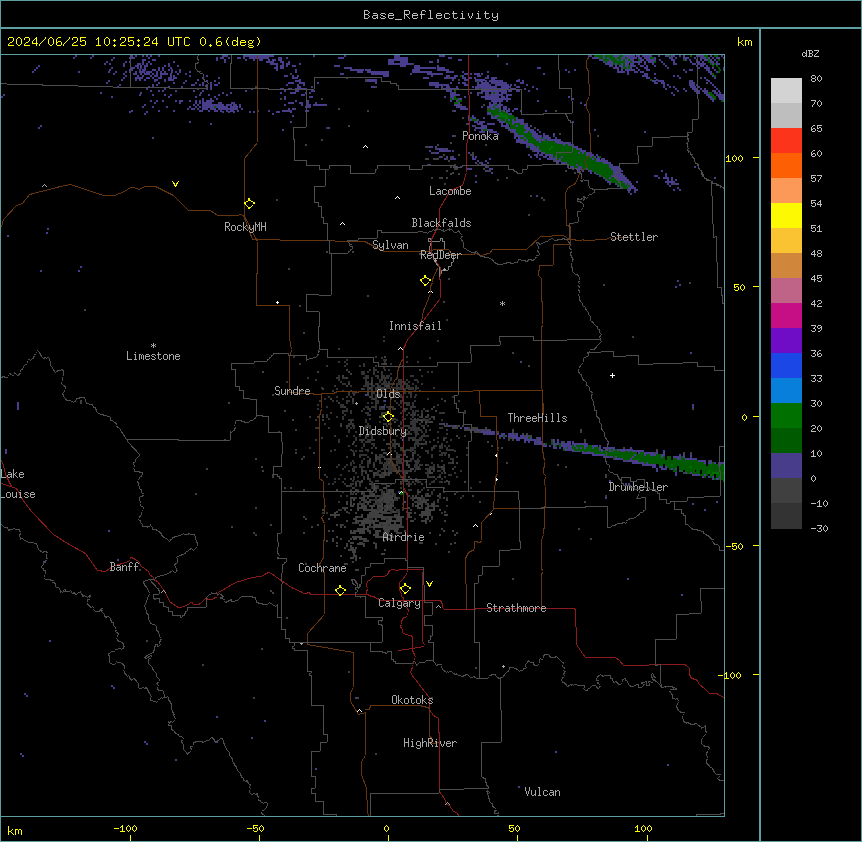Click the HighRiver city label
Viewport: 862px width, 842px height.
point(430,743)
